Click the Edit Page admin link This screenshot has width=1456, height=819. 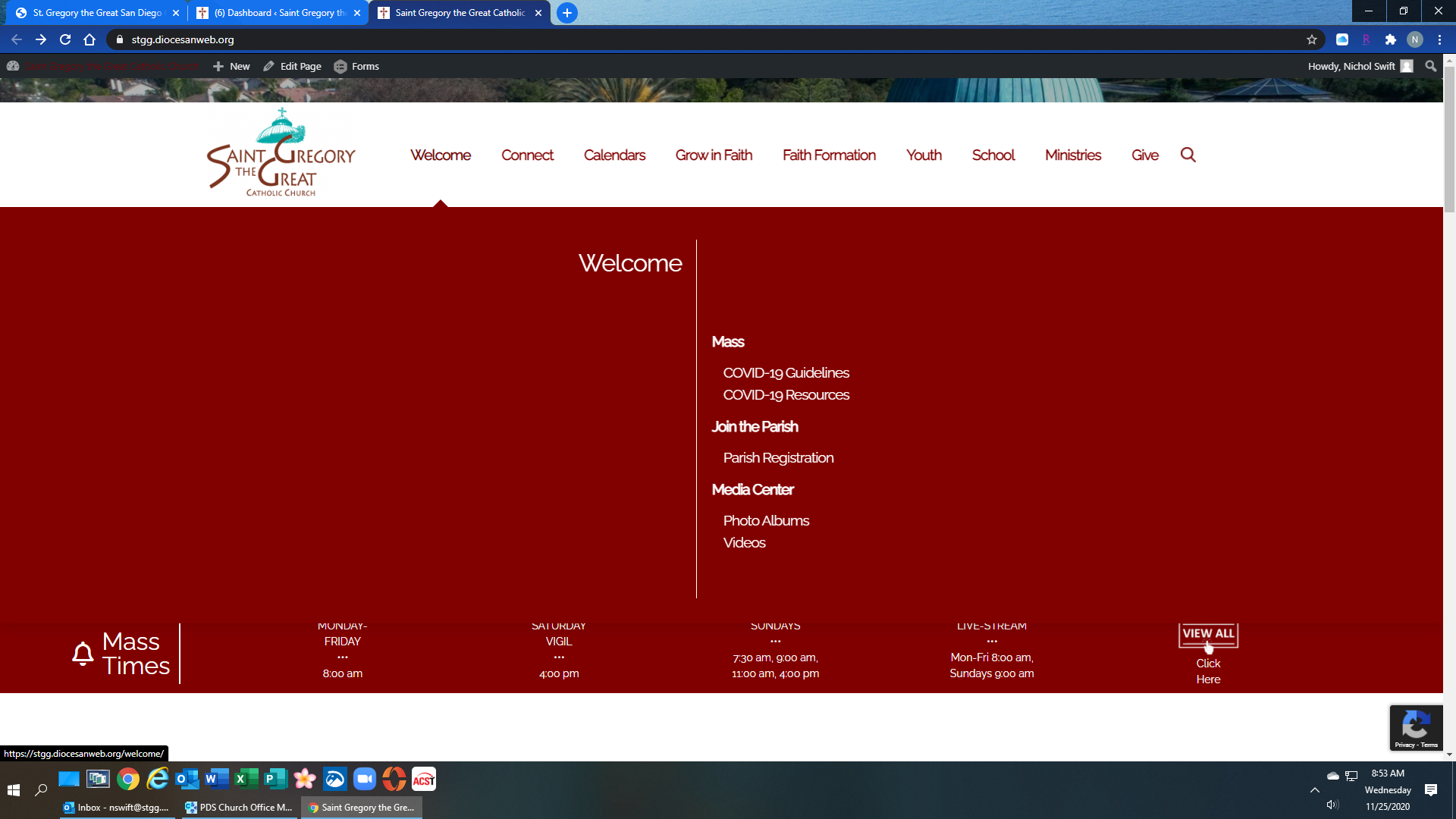point(293,66)
